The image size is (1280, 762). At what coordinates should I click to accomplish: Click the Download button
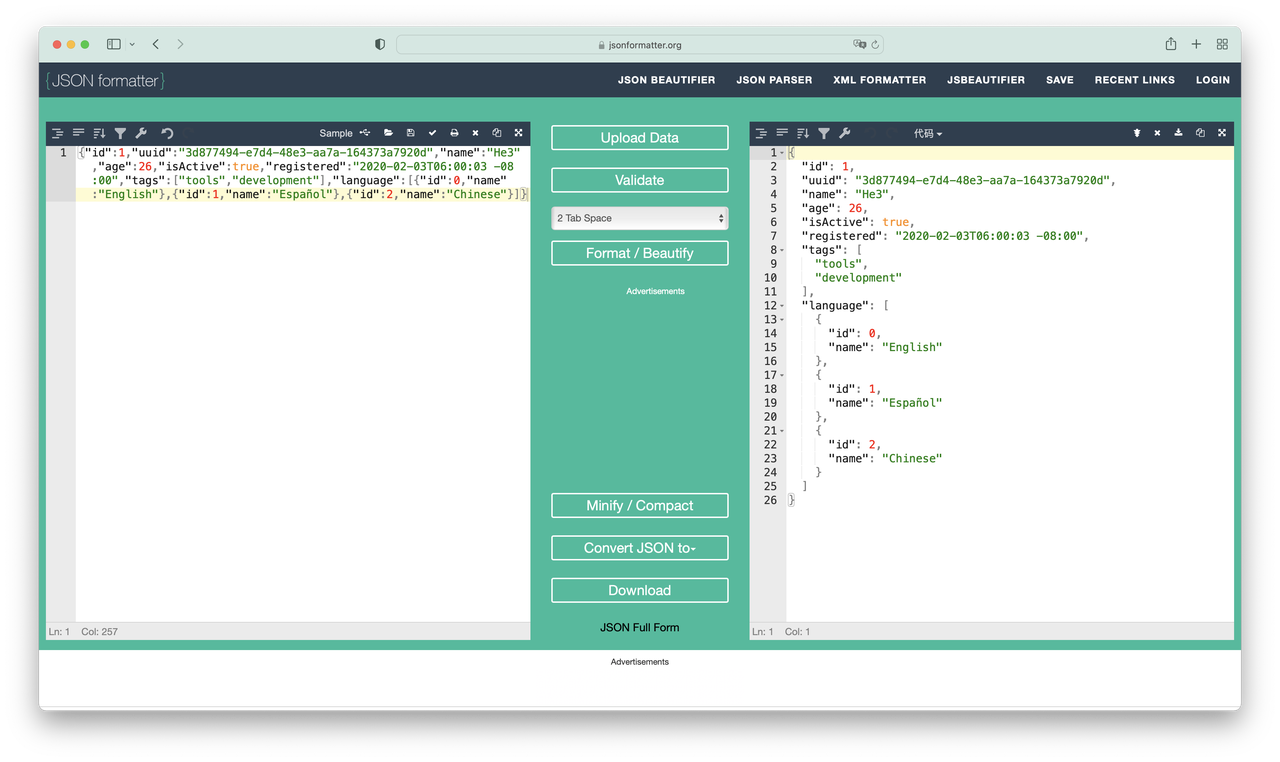pyautogui.click(x=640, y=590)
